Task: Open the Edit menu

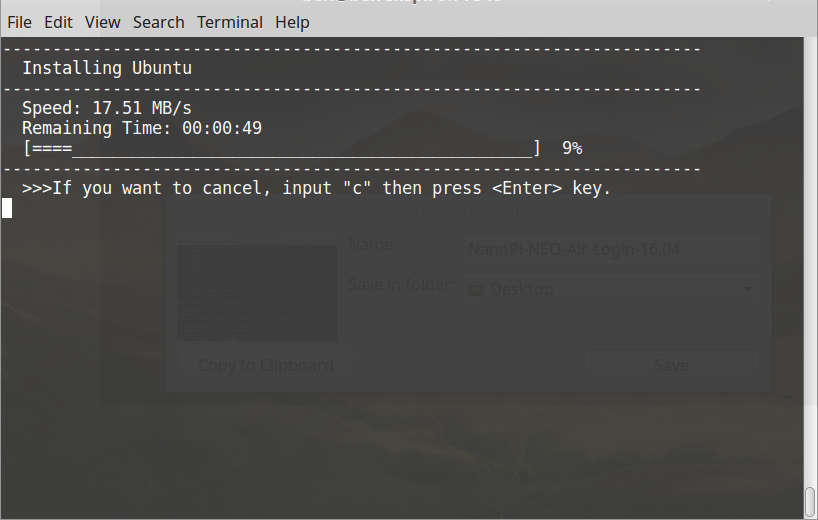Action: point(58,22)
